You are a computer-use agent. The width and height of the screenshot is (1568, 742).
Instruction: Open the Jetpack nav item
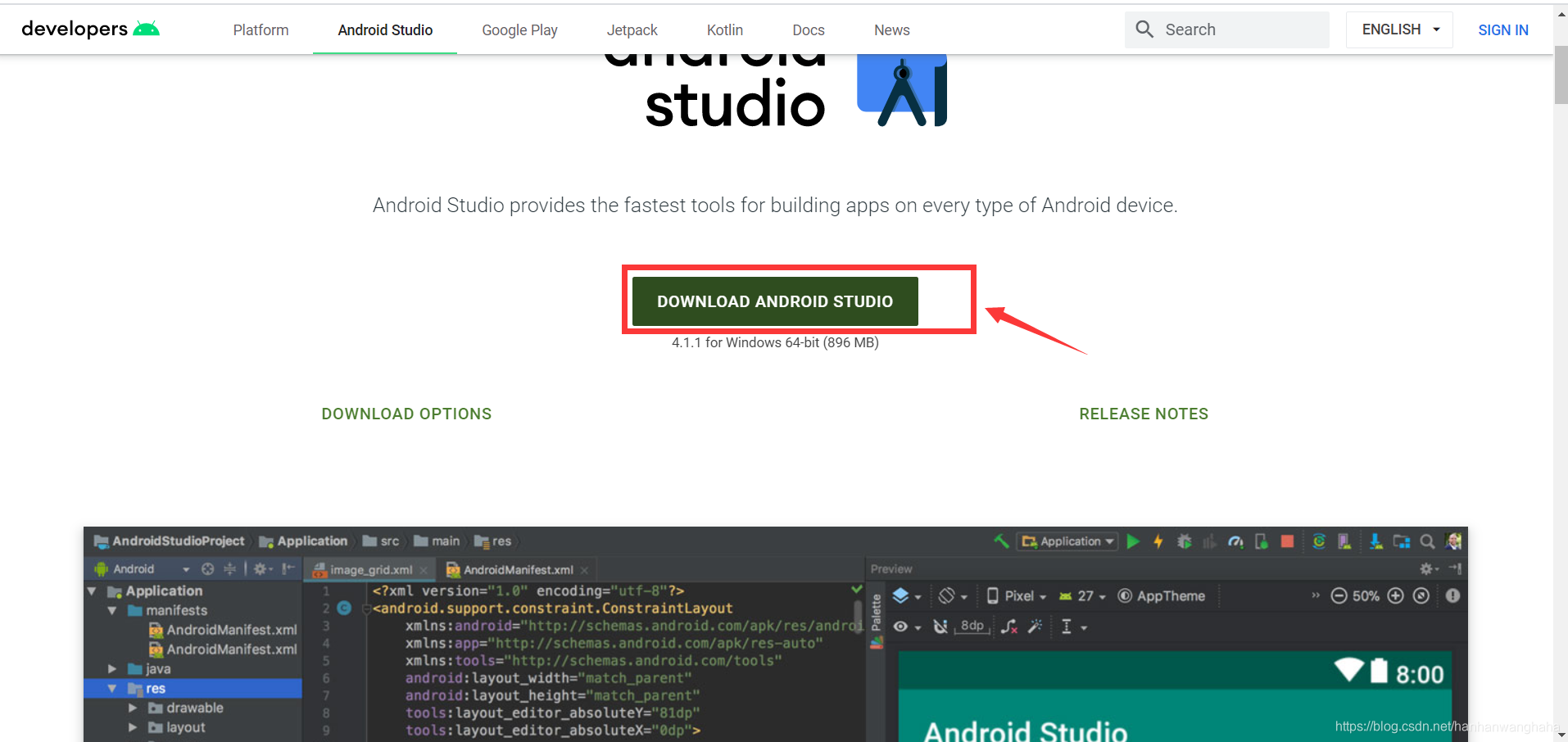pos(632,30)
